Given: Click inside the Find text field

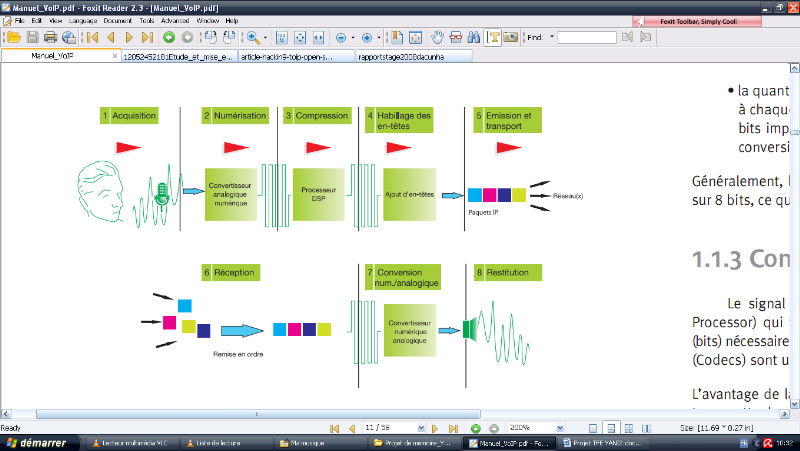Looking at the screenshot, I should [x=586, y=37].
